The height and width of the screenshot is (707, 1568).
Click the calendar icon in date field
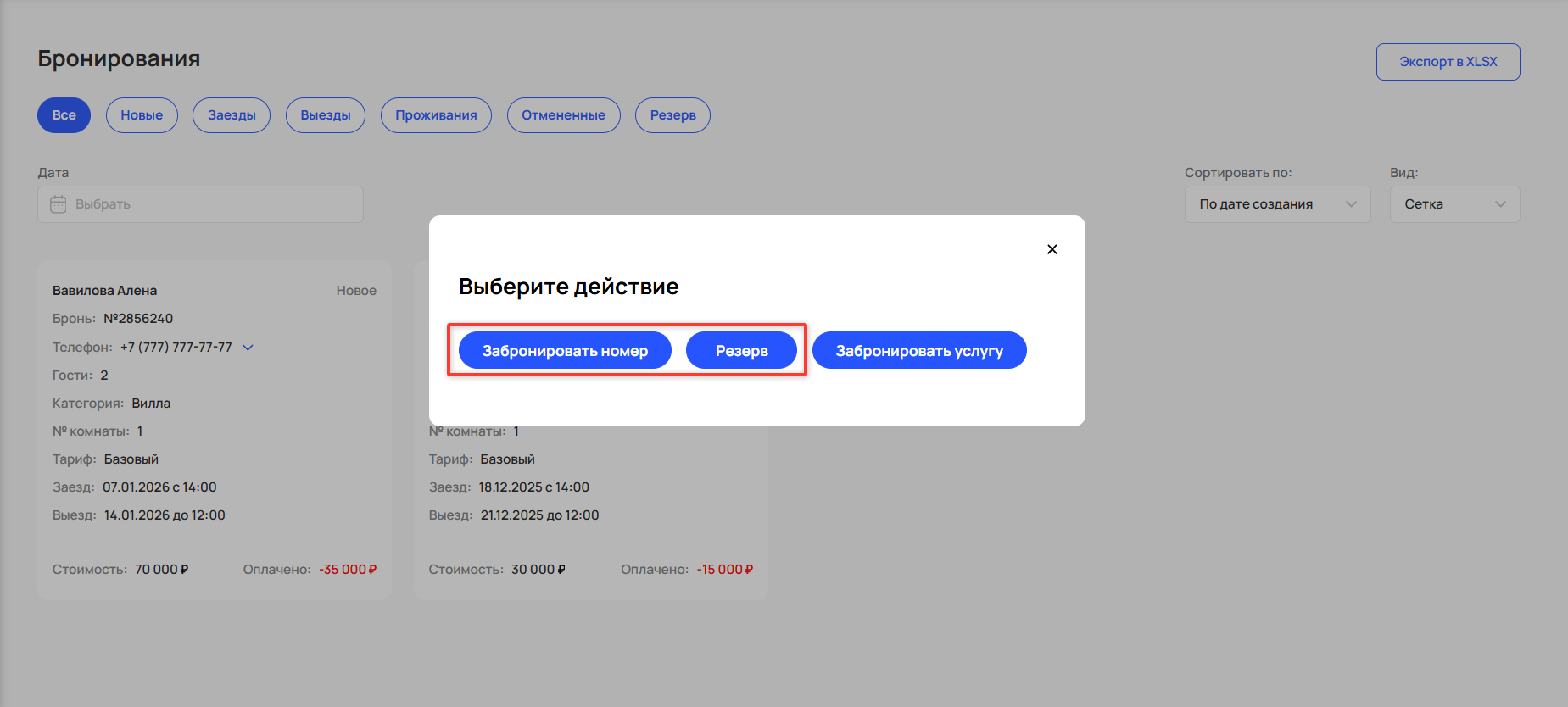pyautogui.click(x=59, y=204)
